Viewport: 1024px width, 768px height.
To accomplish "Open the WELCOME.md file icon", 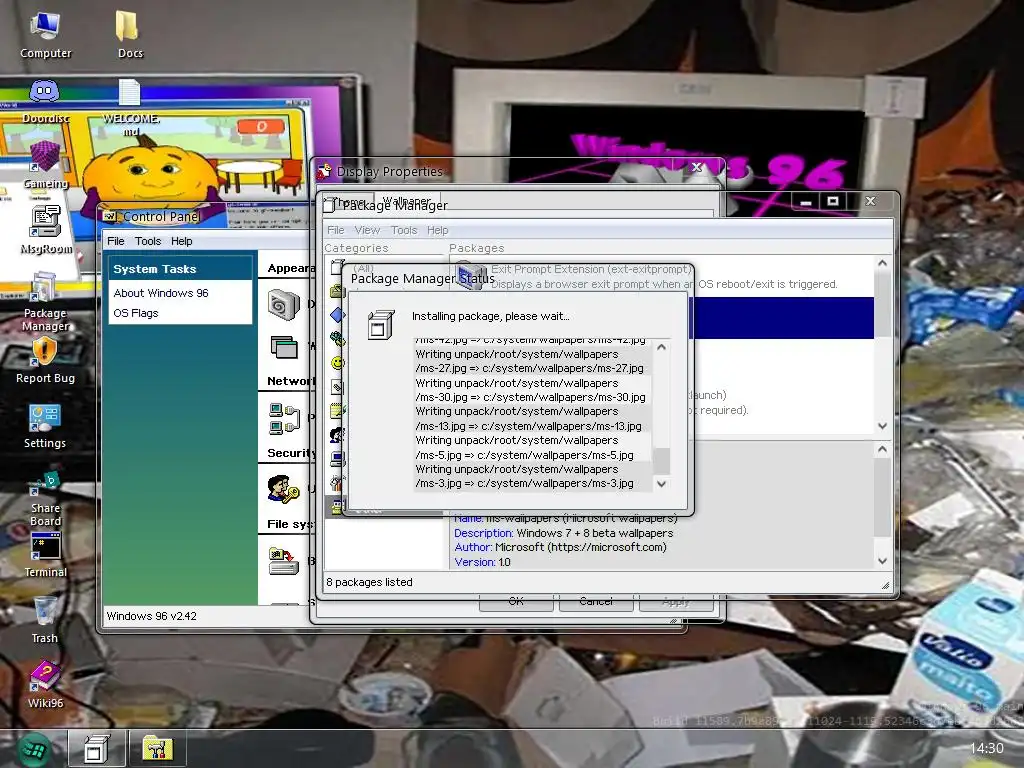I will click(x=131, y=108).
